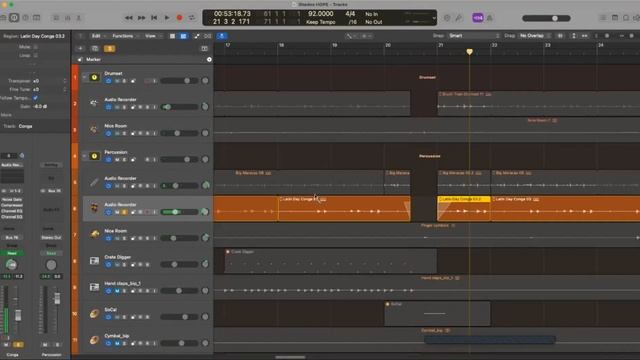
Task: Click the Cymbal_bip track icon
Action: click(x=94, y=340)
